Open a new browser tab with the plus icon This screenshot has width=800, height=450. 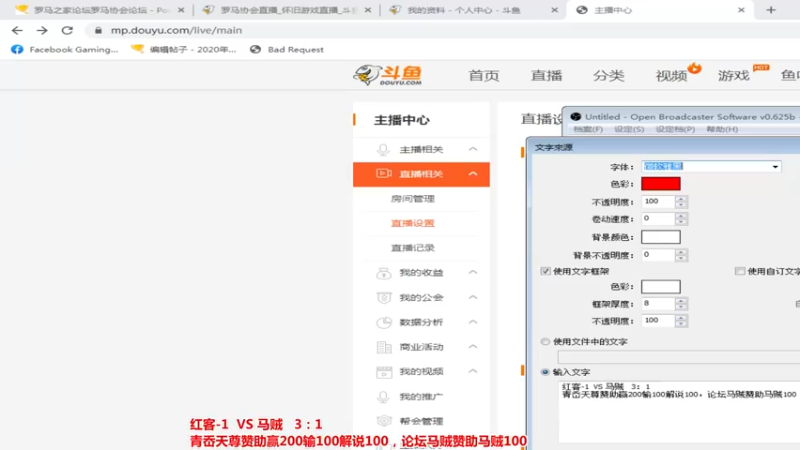pyautogui.click(x=770, y=10)
